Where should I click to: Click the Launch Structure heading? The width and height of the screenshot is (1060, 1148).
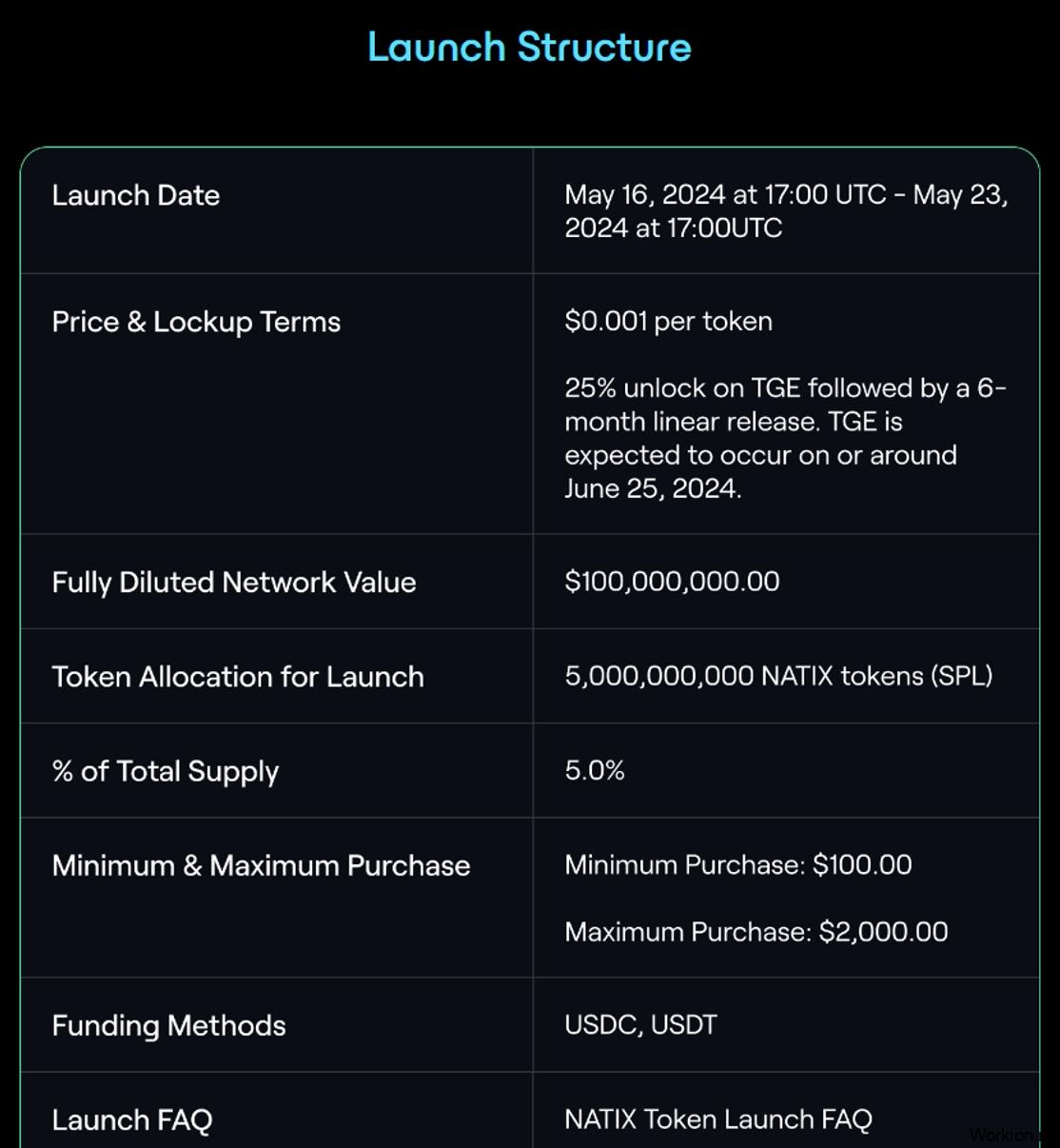[x=529, y=47]
